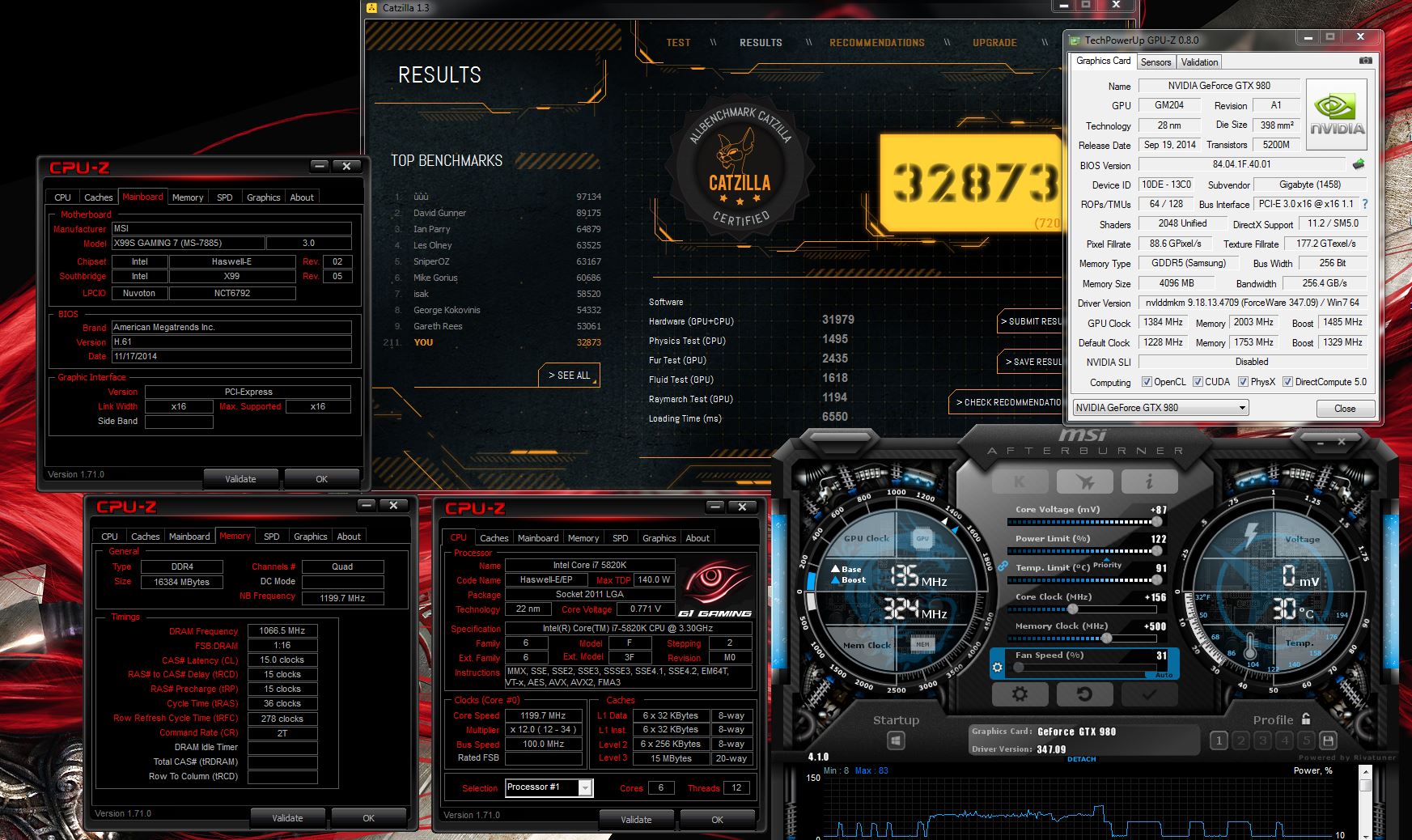This screenshot has height=840, width=1412.
Task: Click the GPU-Z screenshot camera icon
Action: pos(1365,61)
